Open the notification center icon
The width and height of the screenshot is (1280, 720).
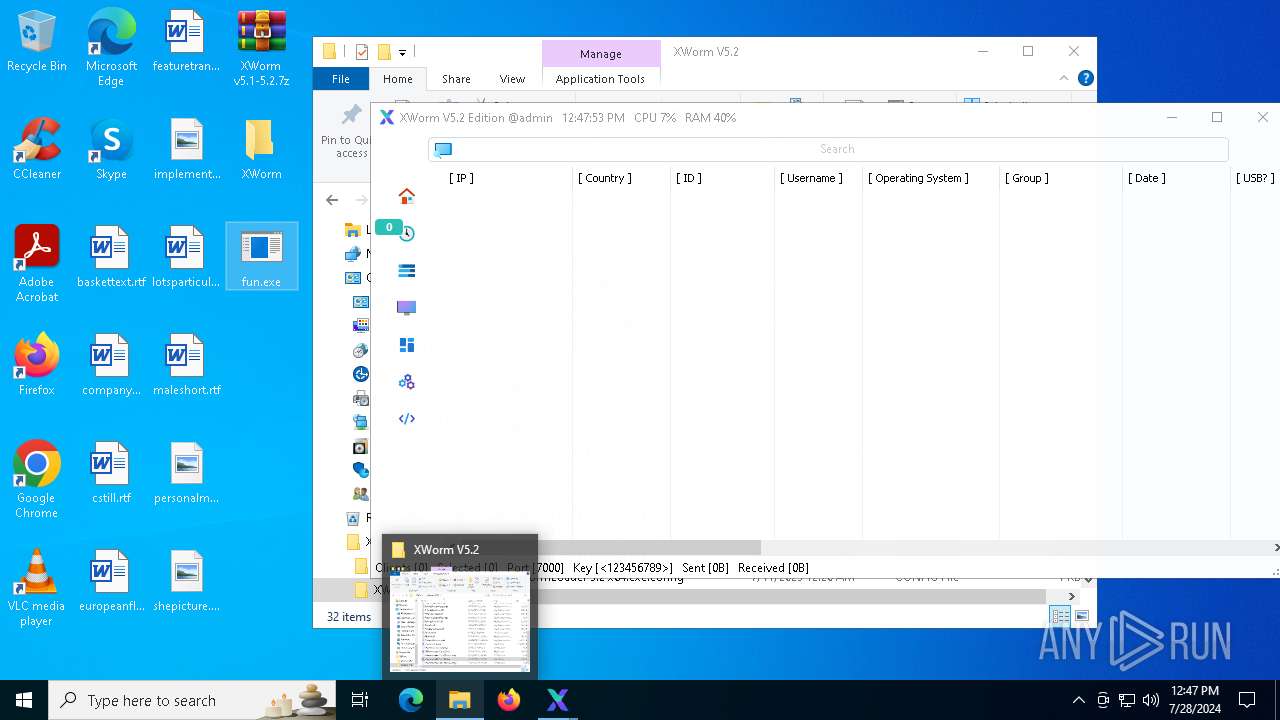click(1247, 700)
